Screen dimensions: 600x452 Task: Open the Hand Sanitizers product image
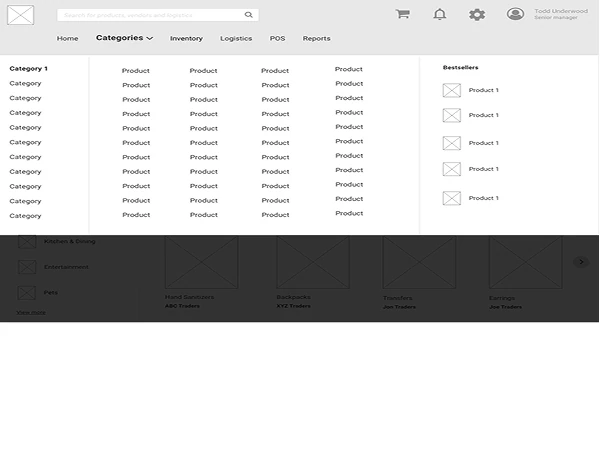click(201, 262)
